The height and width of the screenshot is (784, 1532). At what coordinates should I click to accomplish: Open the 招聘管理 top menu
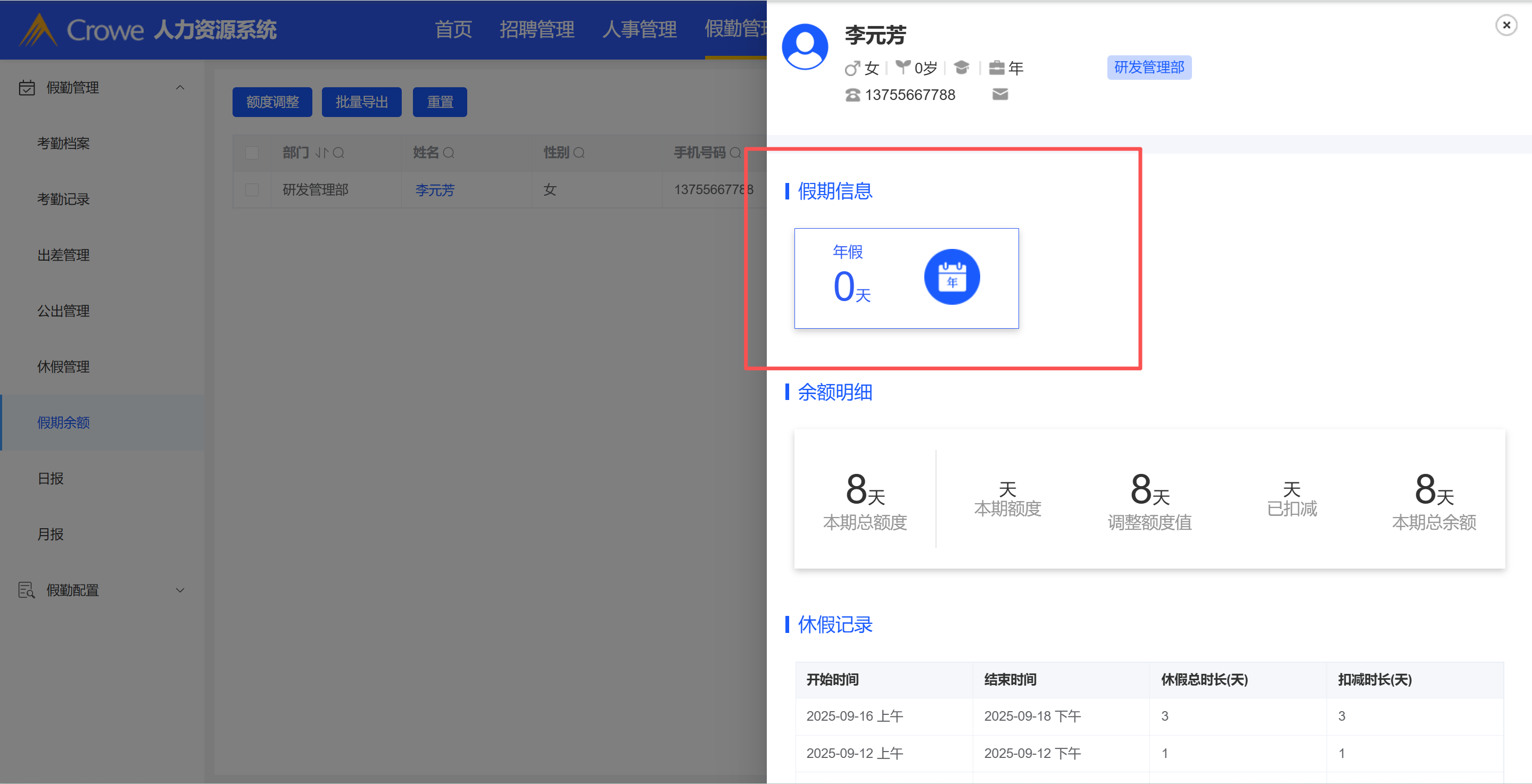(x=536, y=29)
